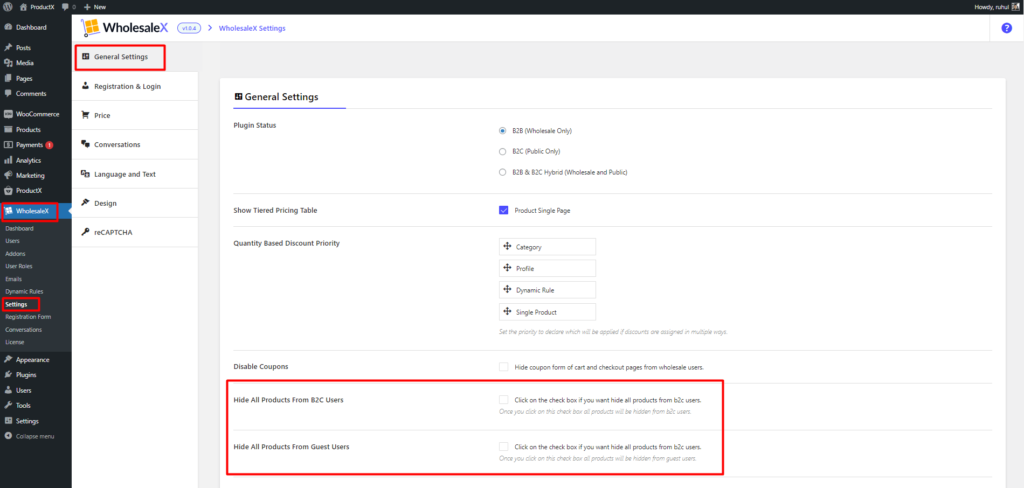The width and height of the screenshot is (1024, 488).
Task: Click the blue help question mark icon
Action: click(1006, 28)
